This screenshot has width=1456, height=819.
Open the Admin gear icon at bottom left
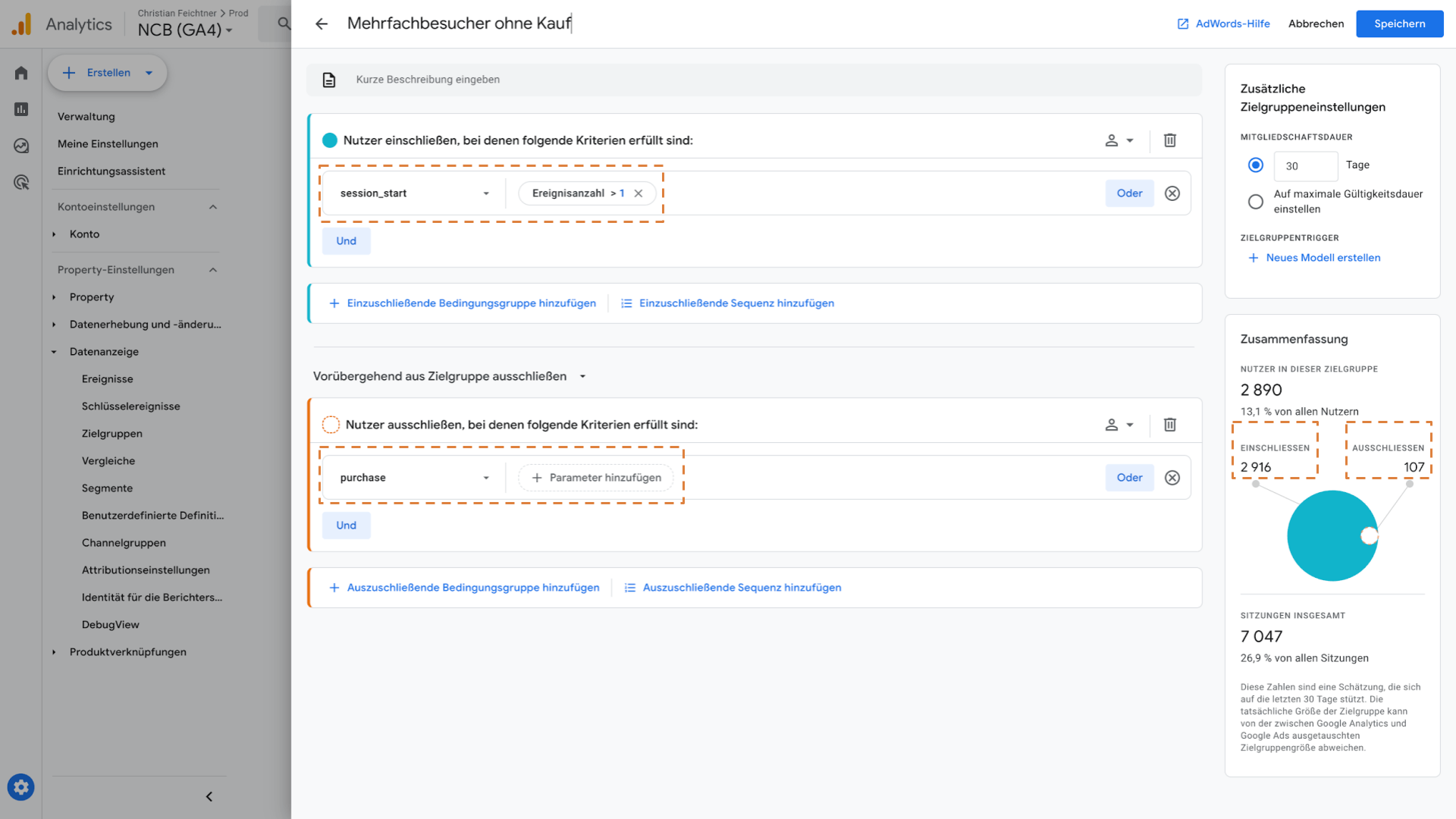pos(20,787)
